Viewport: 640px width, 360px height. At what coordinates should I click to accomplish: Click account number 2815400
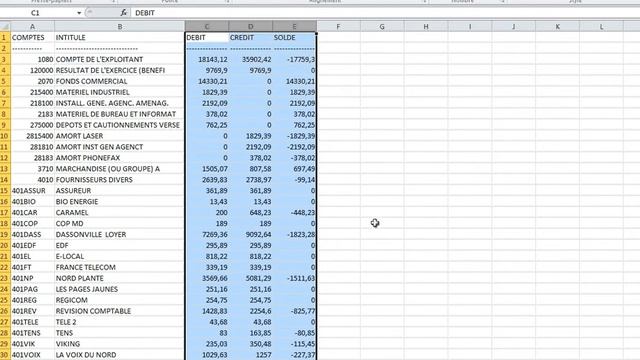pyautogui.click(x=32, y=136)
